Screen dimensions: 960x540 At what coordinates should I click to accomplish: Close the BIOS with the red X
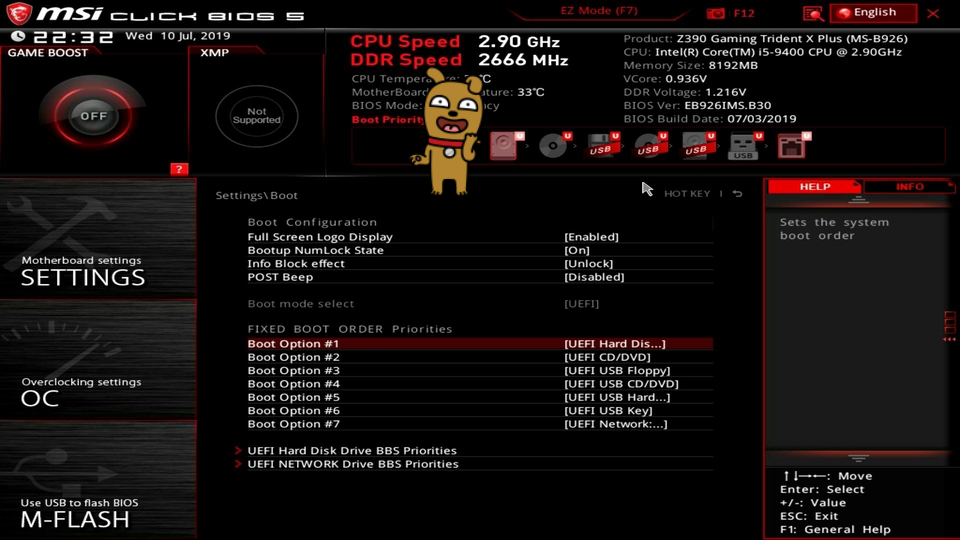pyautogui.click(x=933, y=13)
